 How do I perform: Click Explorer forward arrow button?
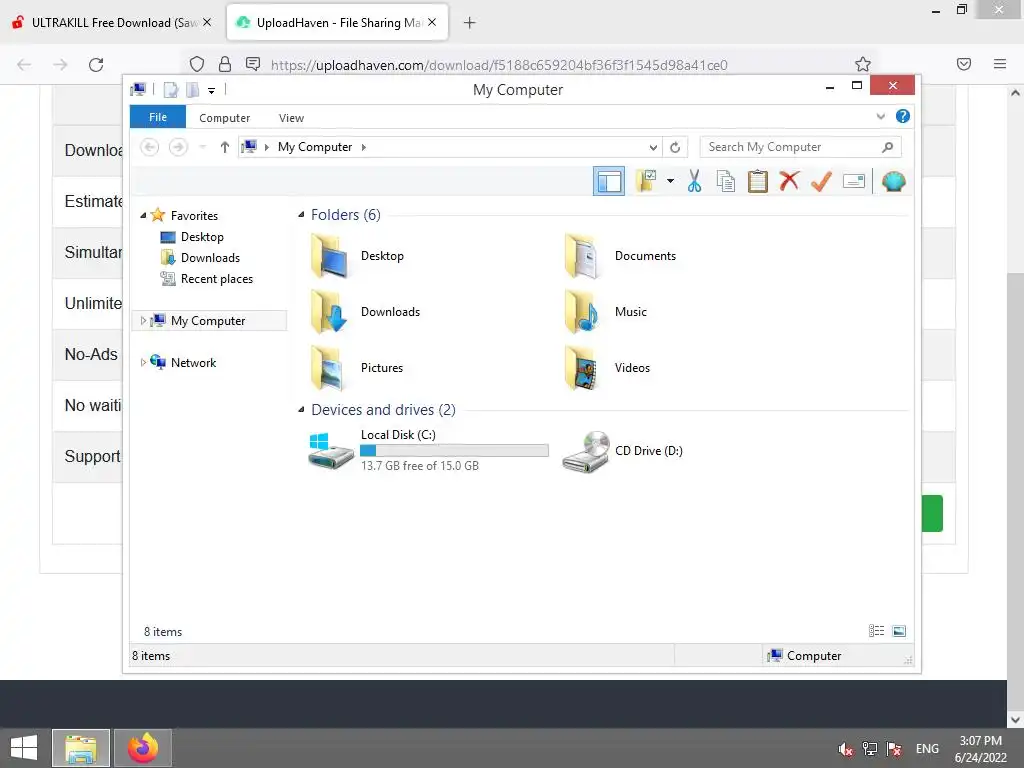click(x=178, y=147)
